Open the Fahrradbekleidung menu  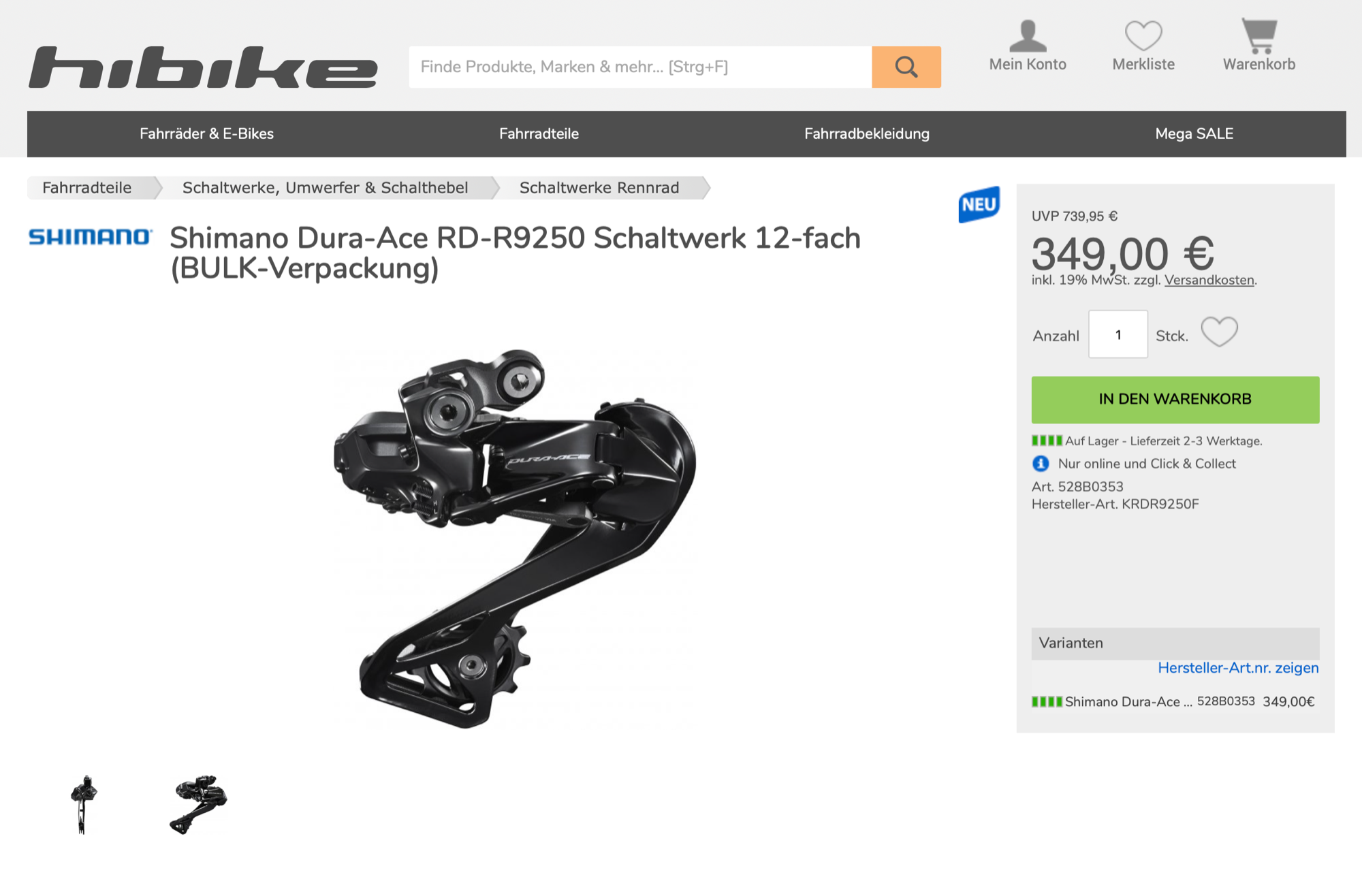866,134
